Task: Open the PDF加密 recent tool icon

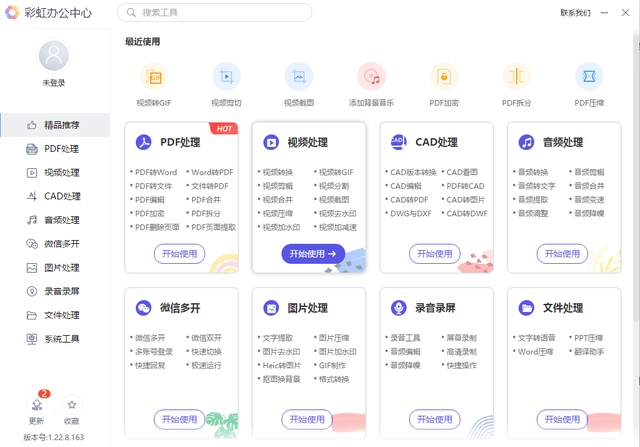Action: pos(444,76)
